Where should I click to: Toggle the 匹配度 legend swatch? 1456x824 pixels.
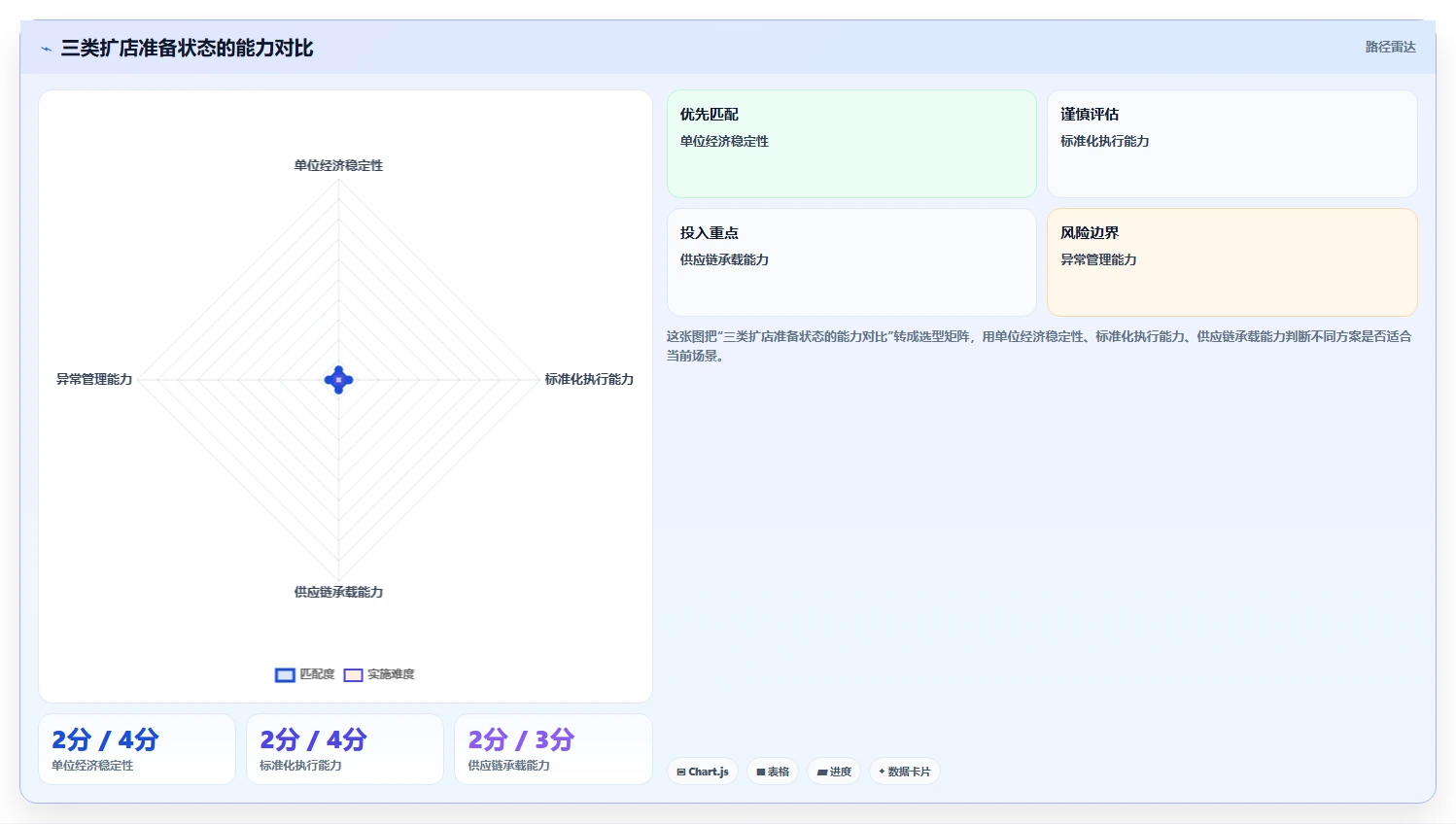point(285,675)
